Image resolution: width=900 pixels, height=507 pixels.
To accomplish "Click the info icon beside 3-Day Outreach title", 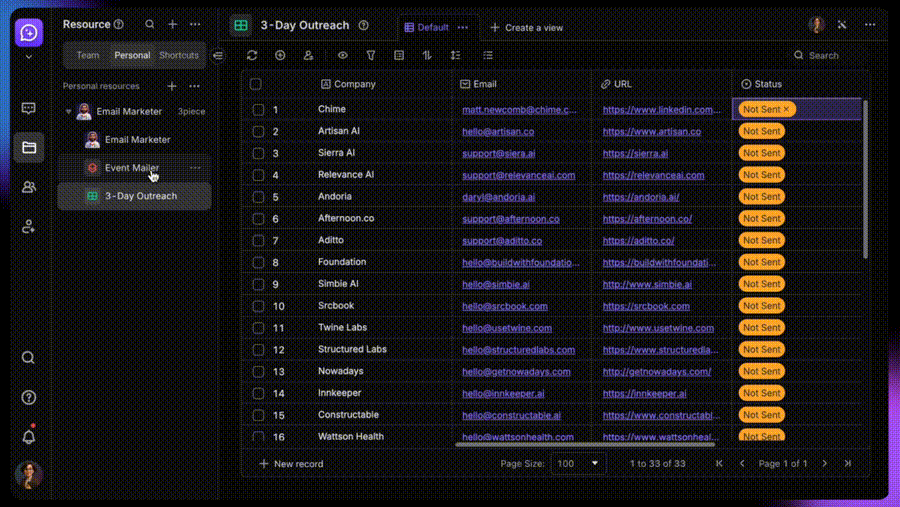I will (x=363, y=25).
